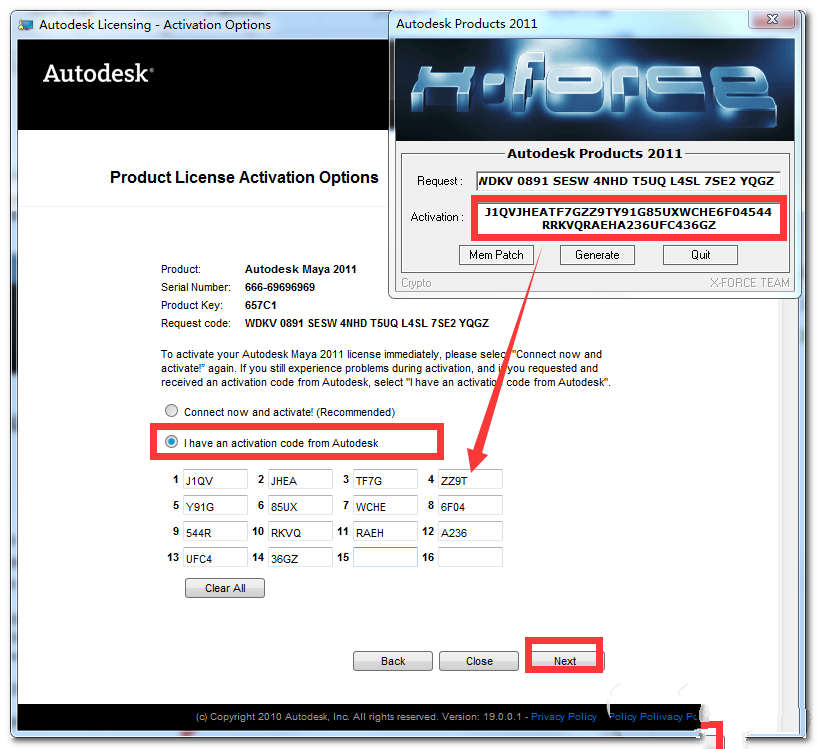The width and height of the screenshot is (817, 749).
Task: Click the Request code value in Autodesk window
Action: click(x=367, y=323)
